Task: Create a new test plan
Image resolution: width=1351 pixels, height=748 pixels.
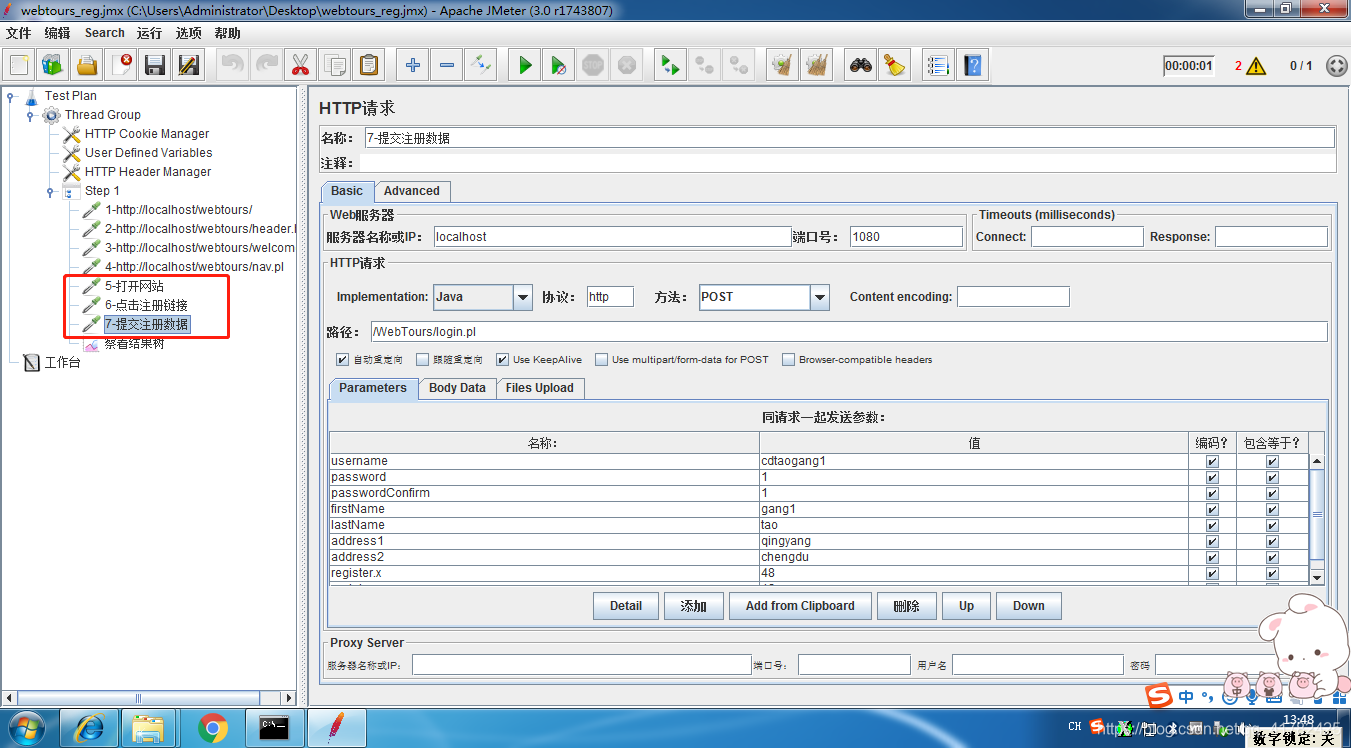Action: tap(19, 66)
